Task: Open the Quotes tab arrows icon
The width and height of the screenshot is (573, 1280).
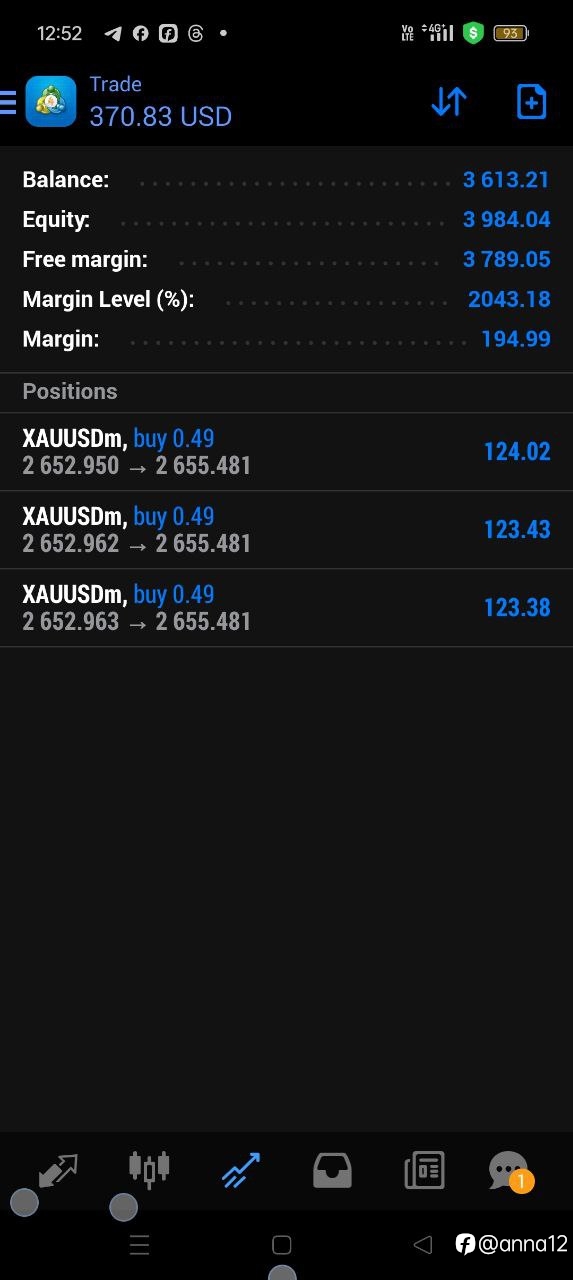Action: tap(58, 1170)
